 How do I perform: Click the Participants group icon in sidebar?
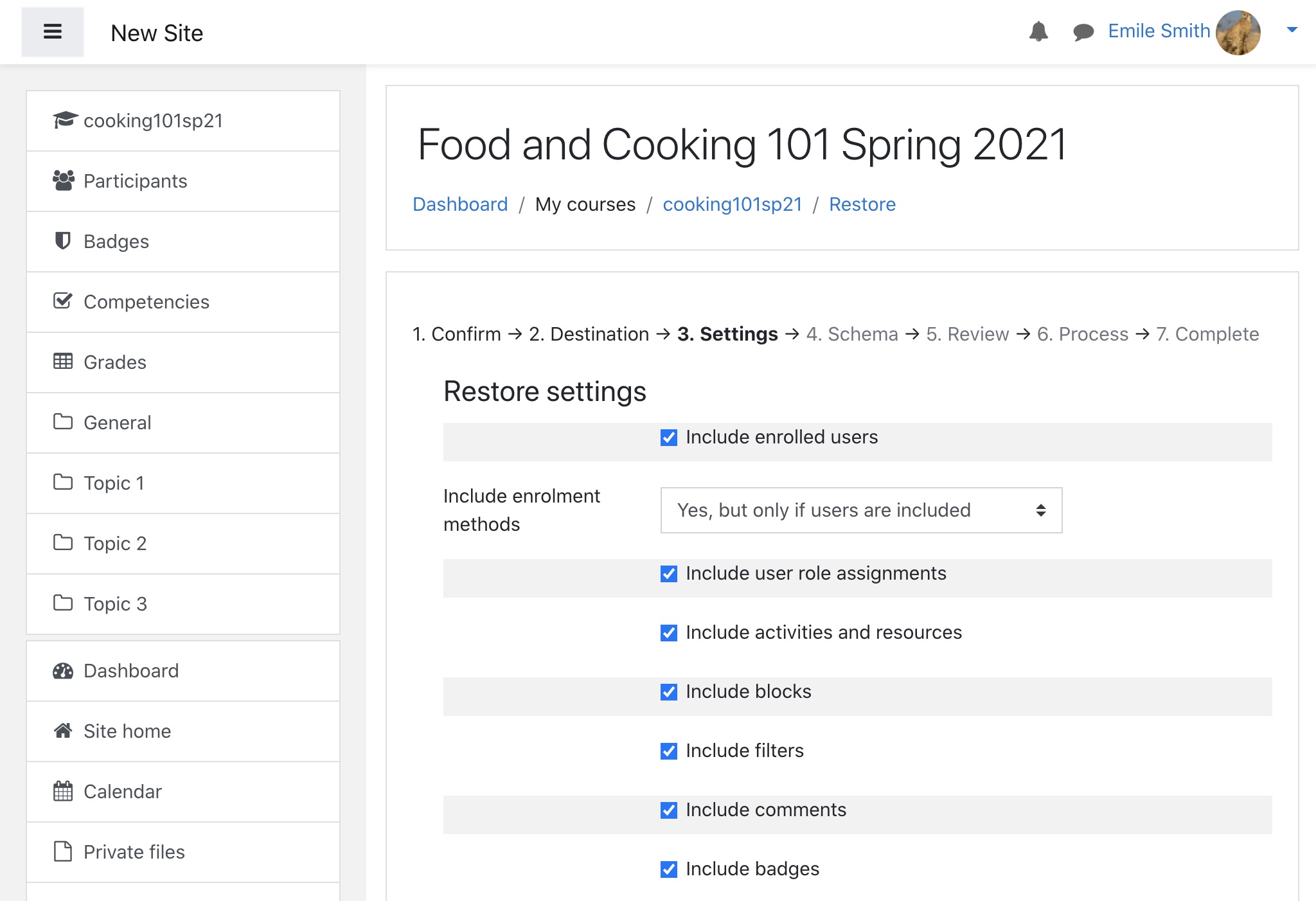tap(63, 181)
